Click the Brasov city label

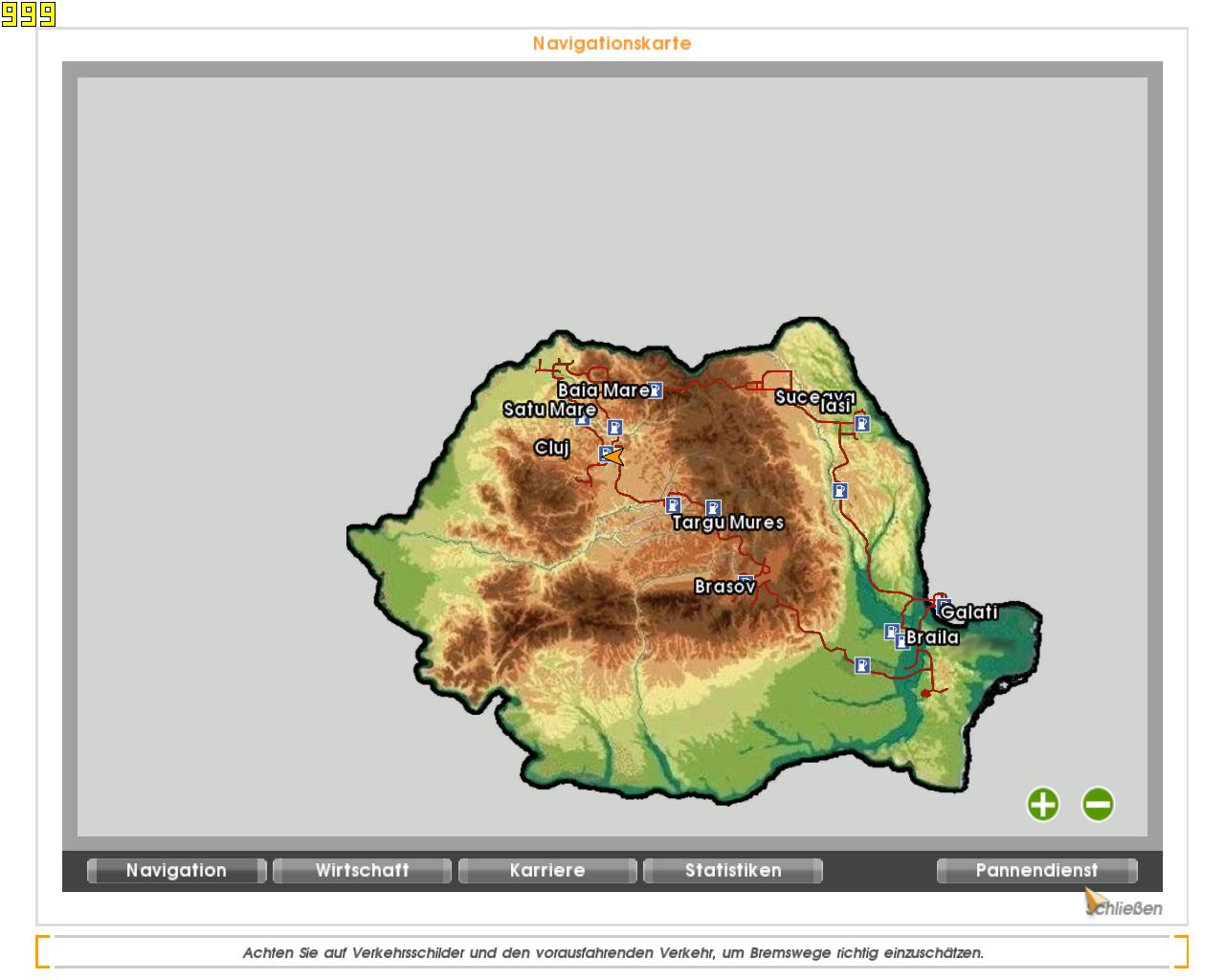(x=724, y=587)
